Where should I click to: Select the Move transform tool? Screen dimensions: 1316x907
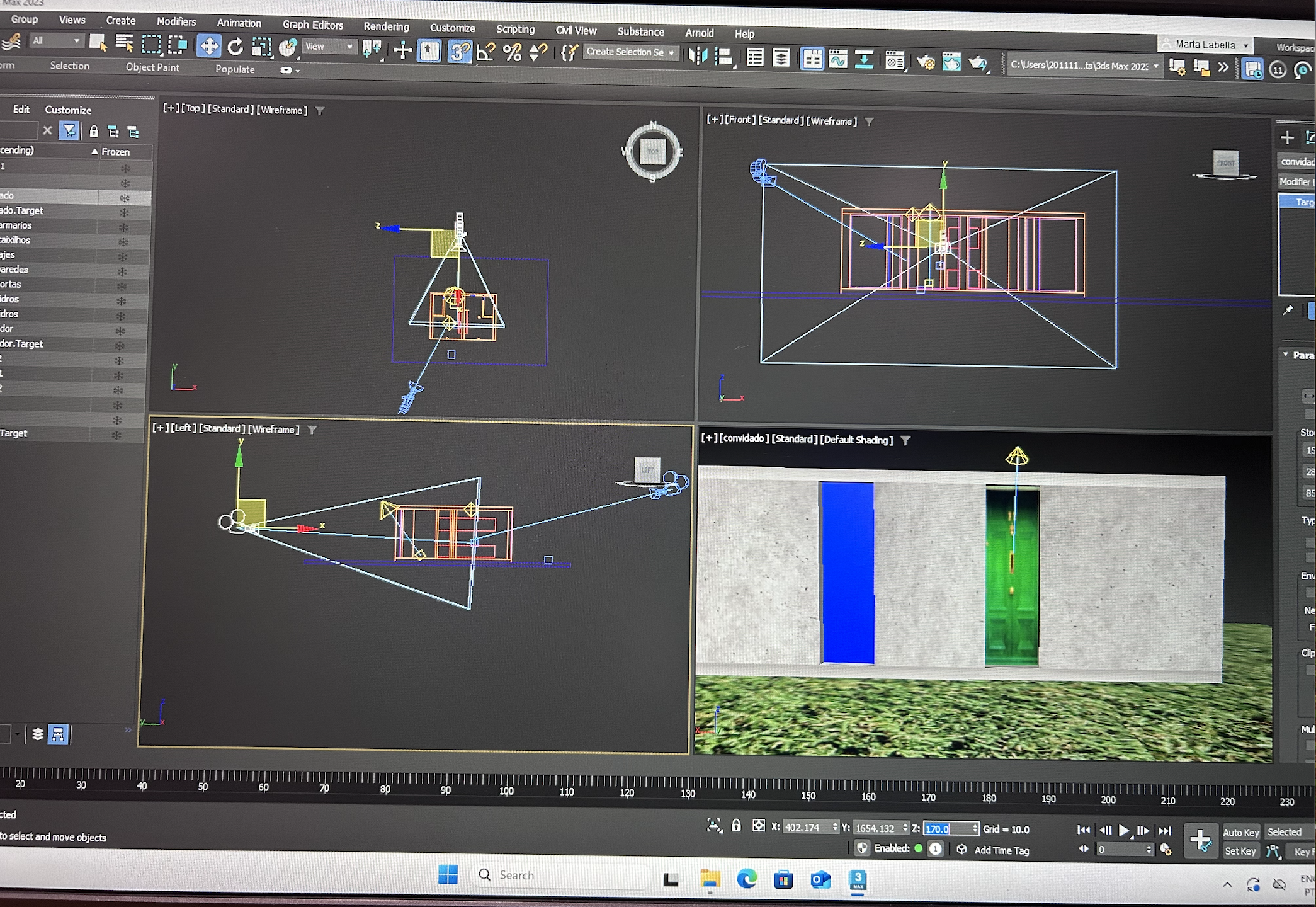pyautogui.click(x=208, y=46)
